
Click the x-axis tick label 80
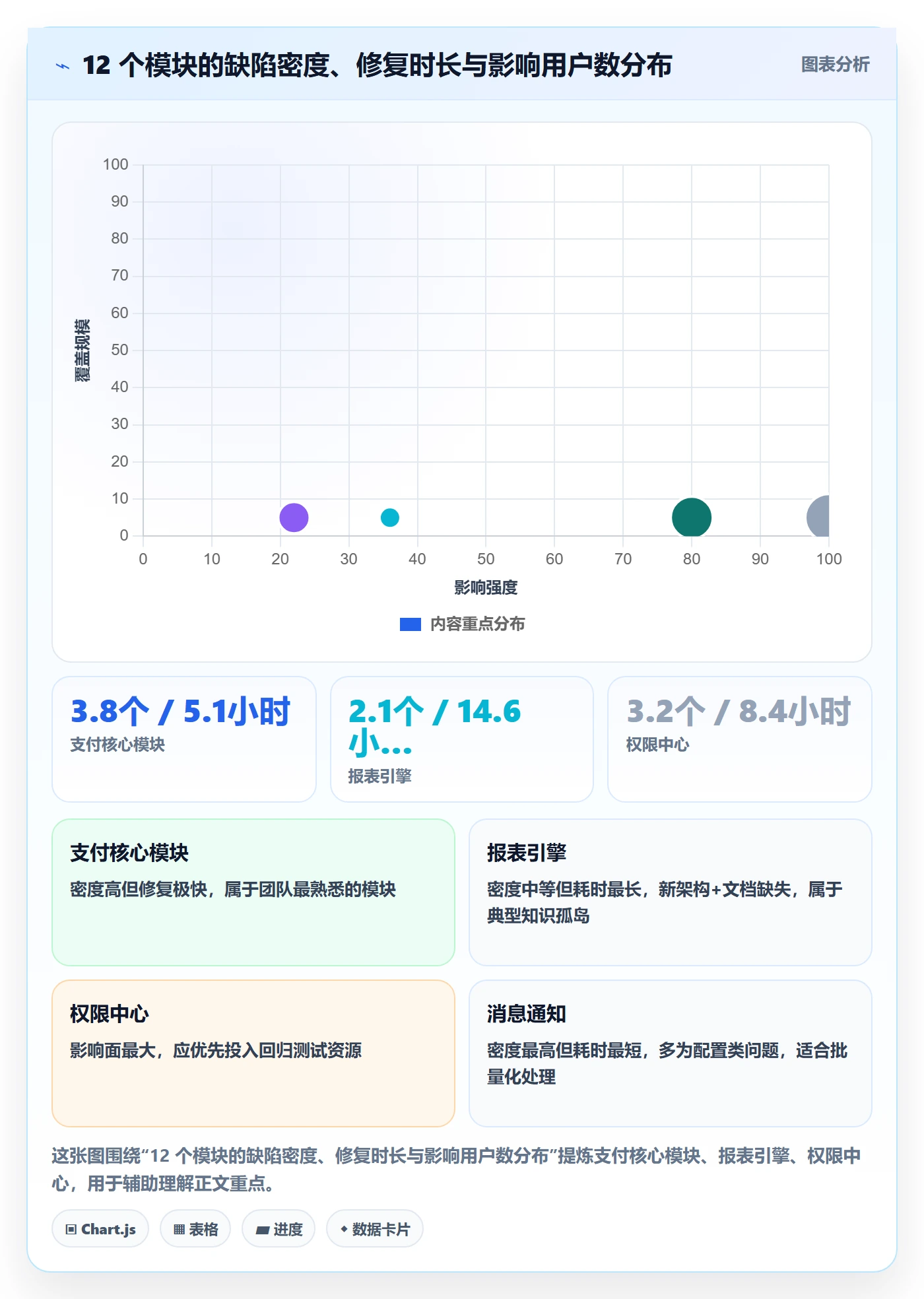[692, 559]
